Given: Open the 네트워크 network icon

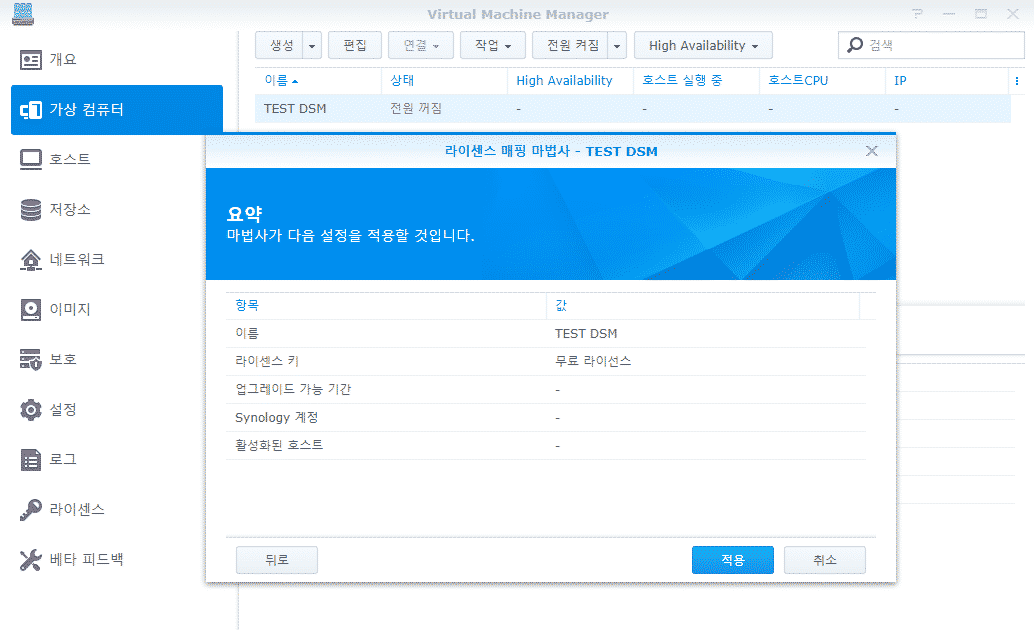Looking at the screenshot, I should (30, 260).
